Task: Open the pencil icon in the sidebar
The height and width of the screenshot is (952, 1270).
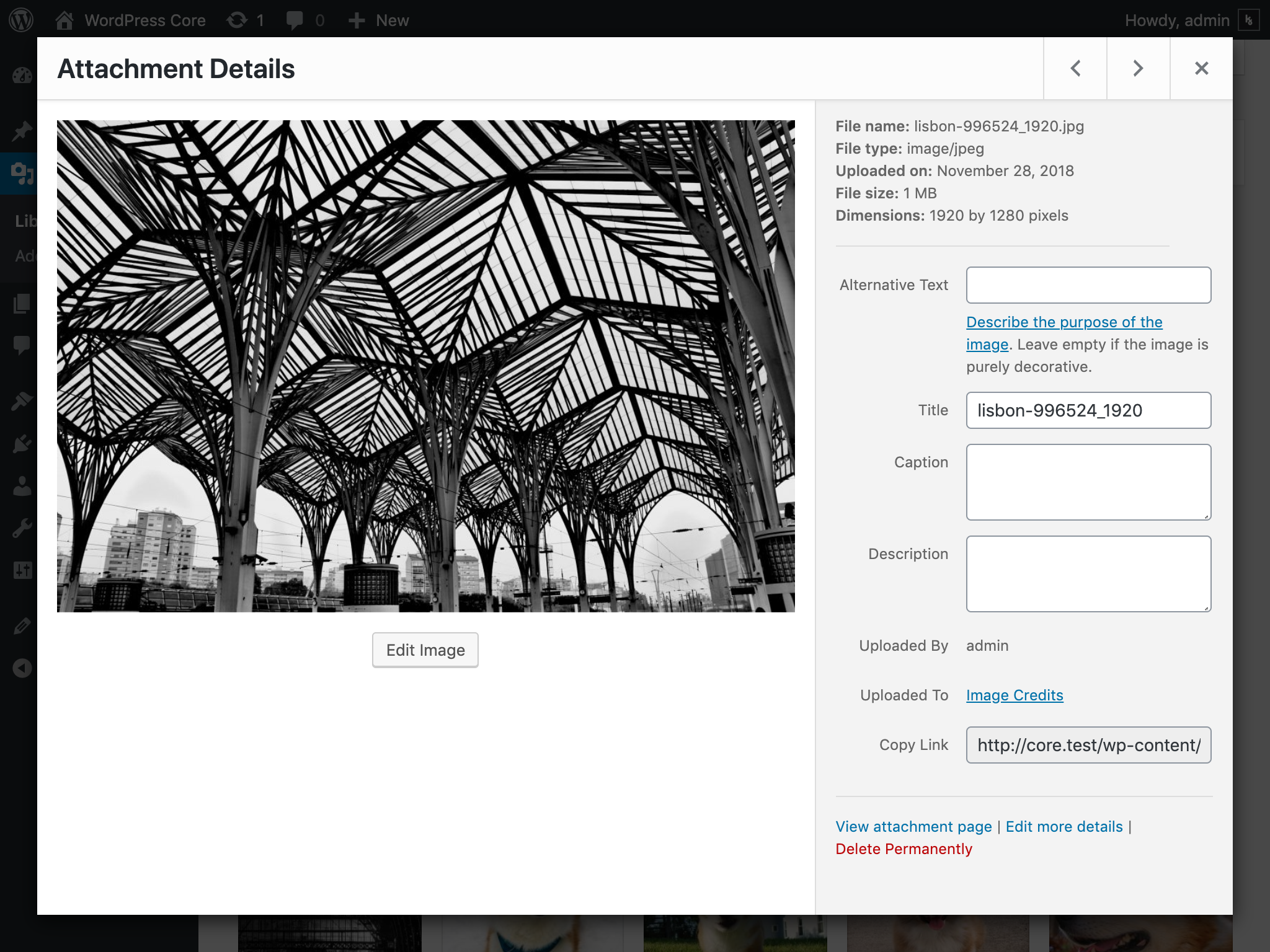Action: point(22,626)
